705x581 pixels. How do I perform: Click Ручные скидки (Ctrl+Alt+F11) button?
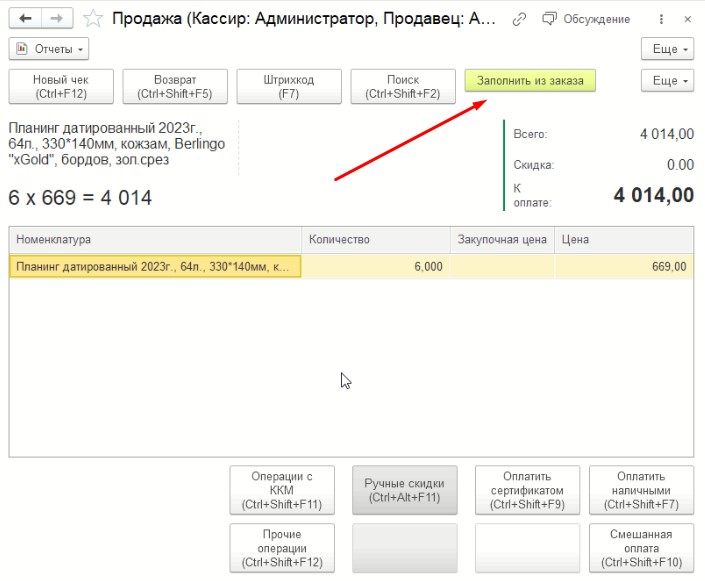(x=405, y=490)
